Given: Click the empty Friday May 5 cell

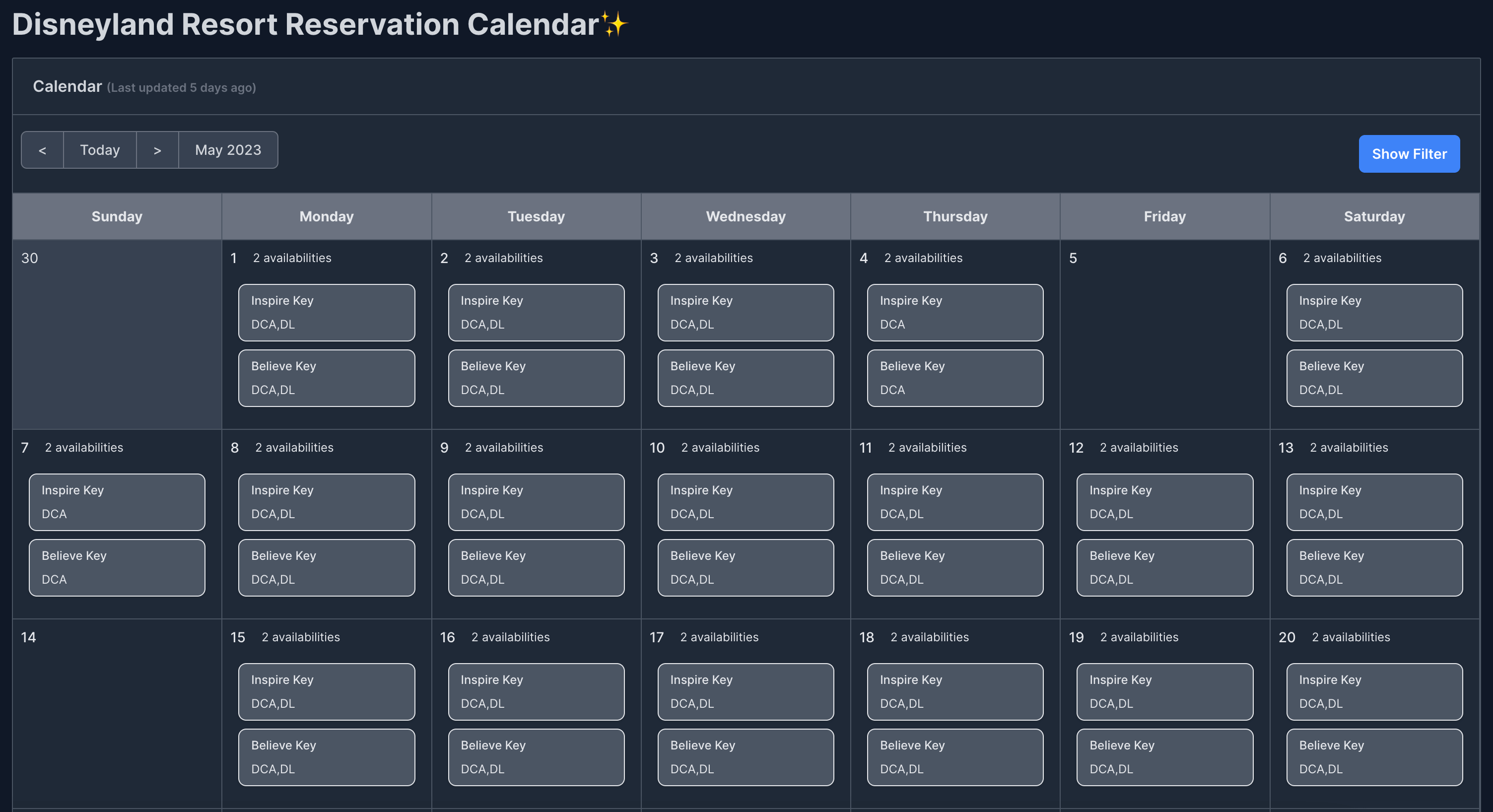Looking at the screenshot, I should [1164, 336].
